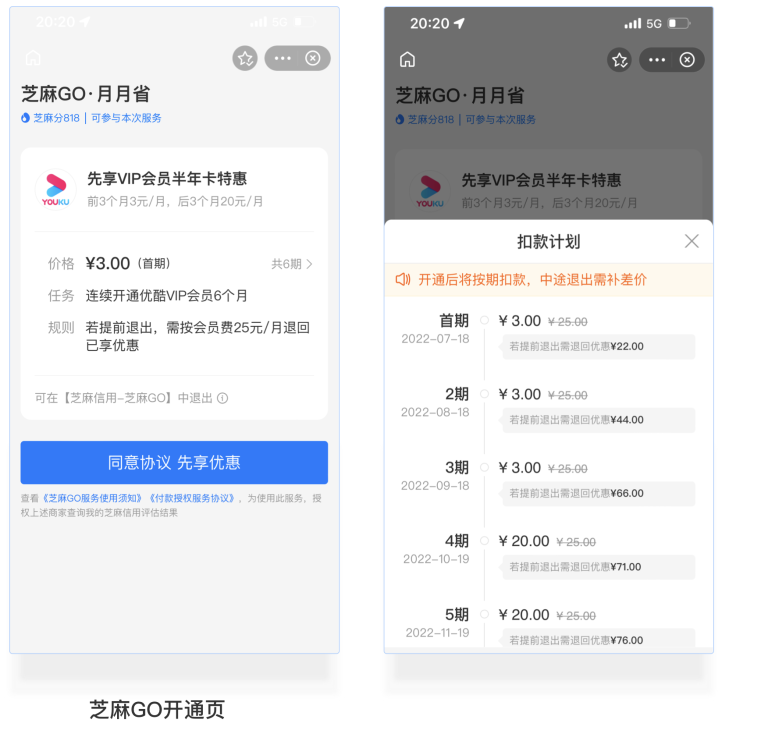Select the 5期 timeline circle
The image size is (768, 741).
coord(484,614)
